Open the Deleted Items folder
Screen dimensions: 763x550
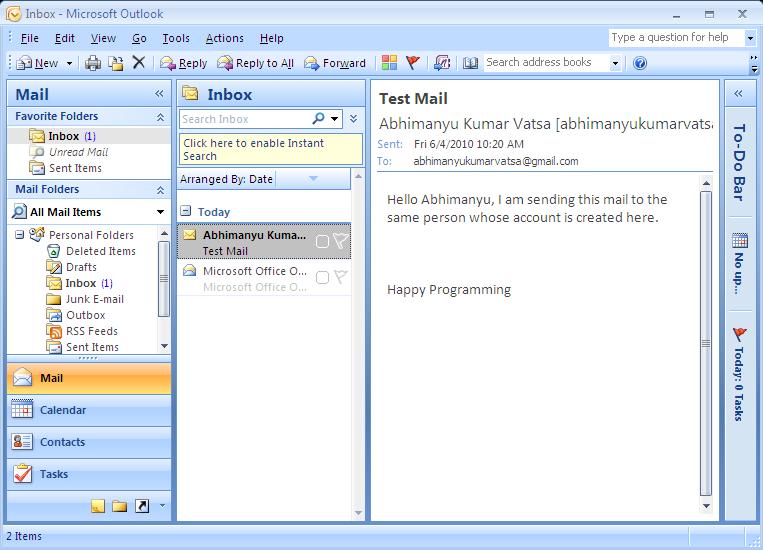(x=92, y=251)
